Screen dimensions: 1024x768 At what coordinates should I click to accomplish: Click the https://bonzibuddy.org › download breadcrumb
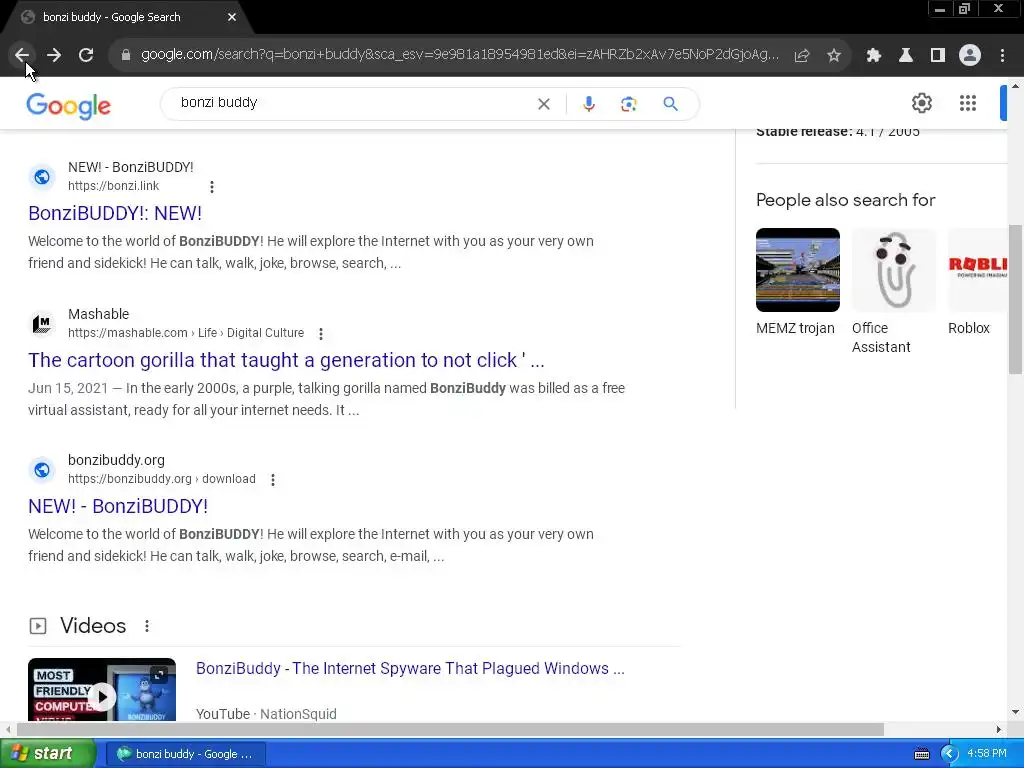click(162, 479)
